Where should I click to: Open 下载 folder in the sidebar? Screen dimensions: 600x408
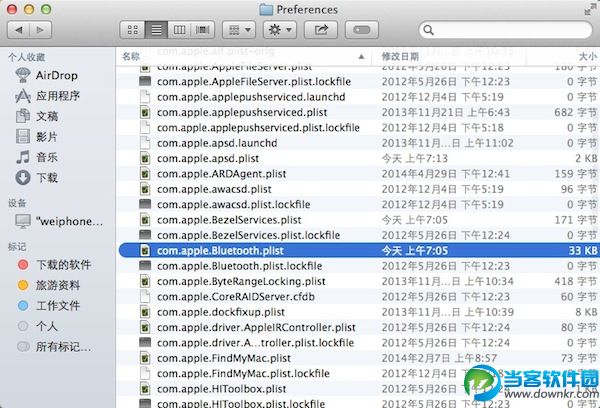point(37,178)
